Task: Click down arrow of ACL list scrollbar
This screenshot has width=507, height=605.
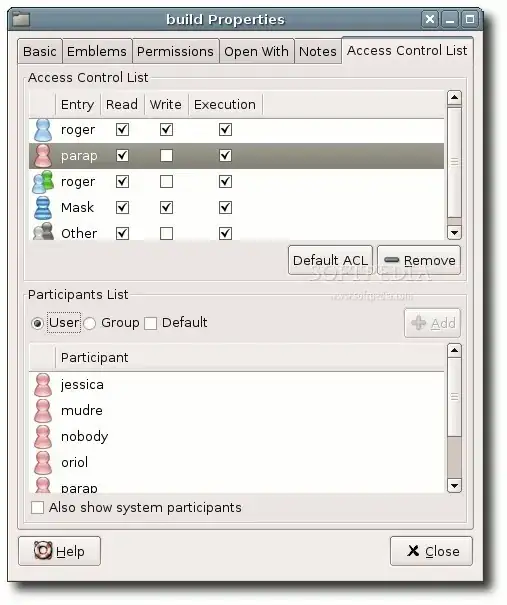Action: tap(454, 232)
